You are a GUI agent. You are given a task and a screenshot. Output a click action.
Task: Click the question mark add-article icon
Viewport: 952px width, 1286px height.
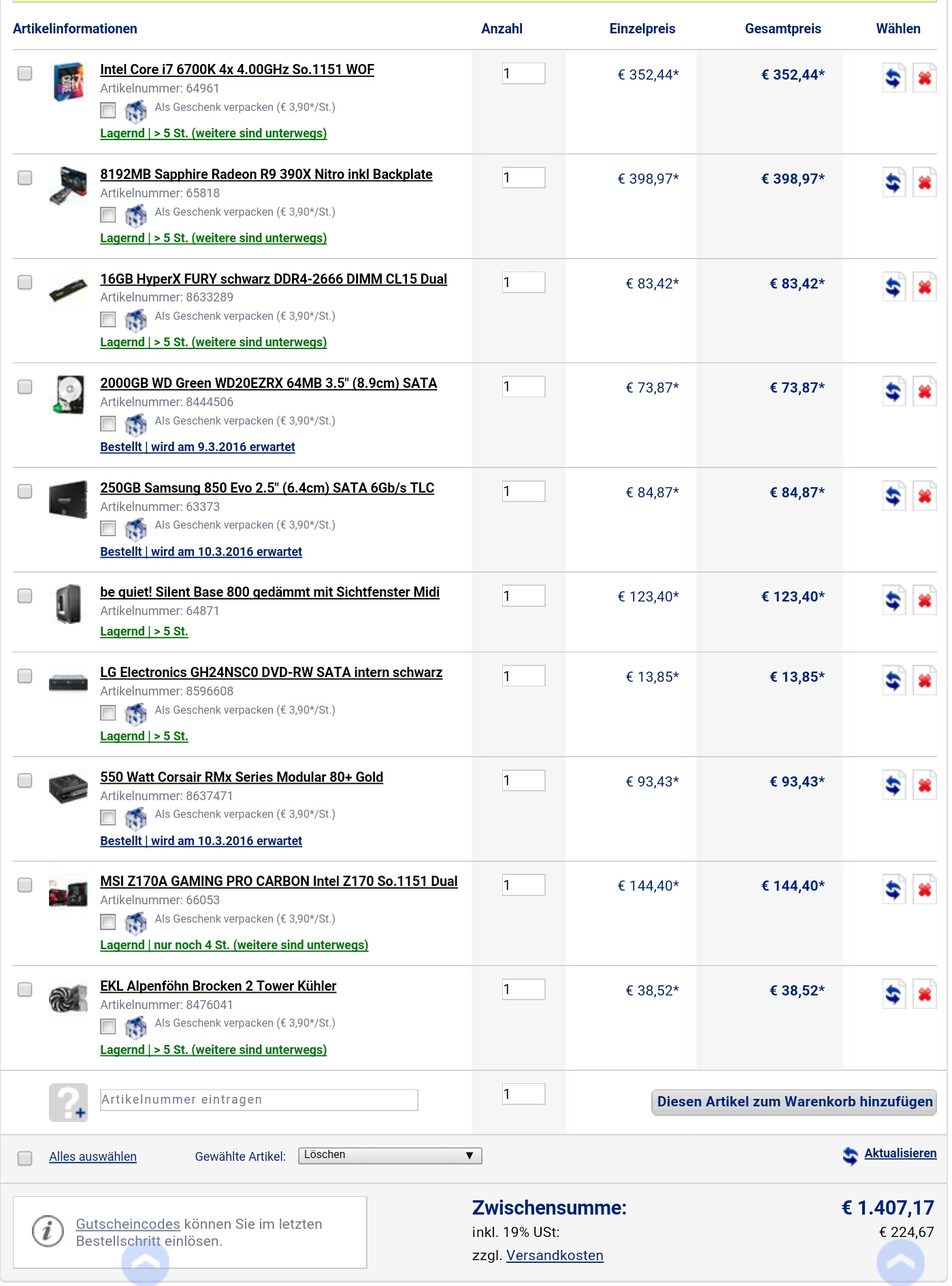pyautogui.click(x=68, y=1102)
